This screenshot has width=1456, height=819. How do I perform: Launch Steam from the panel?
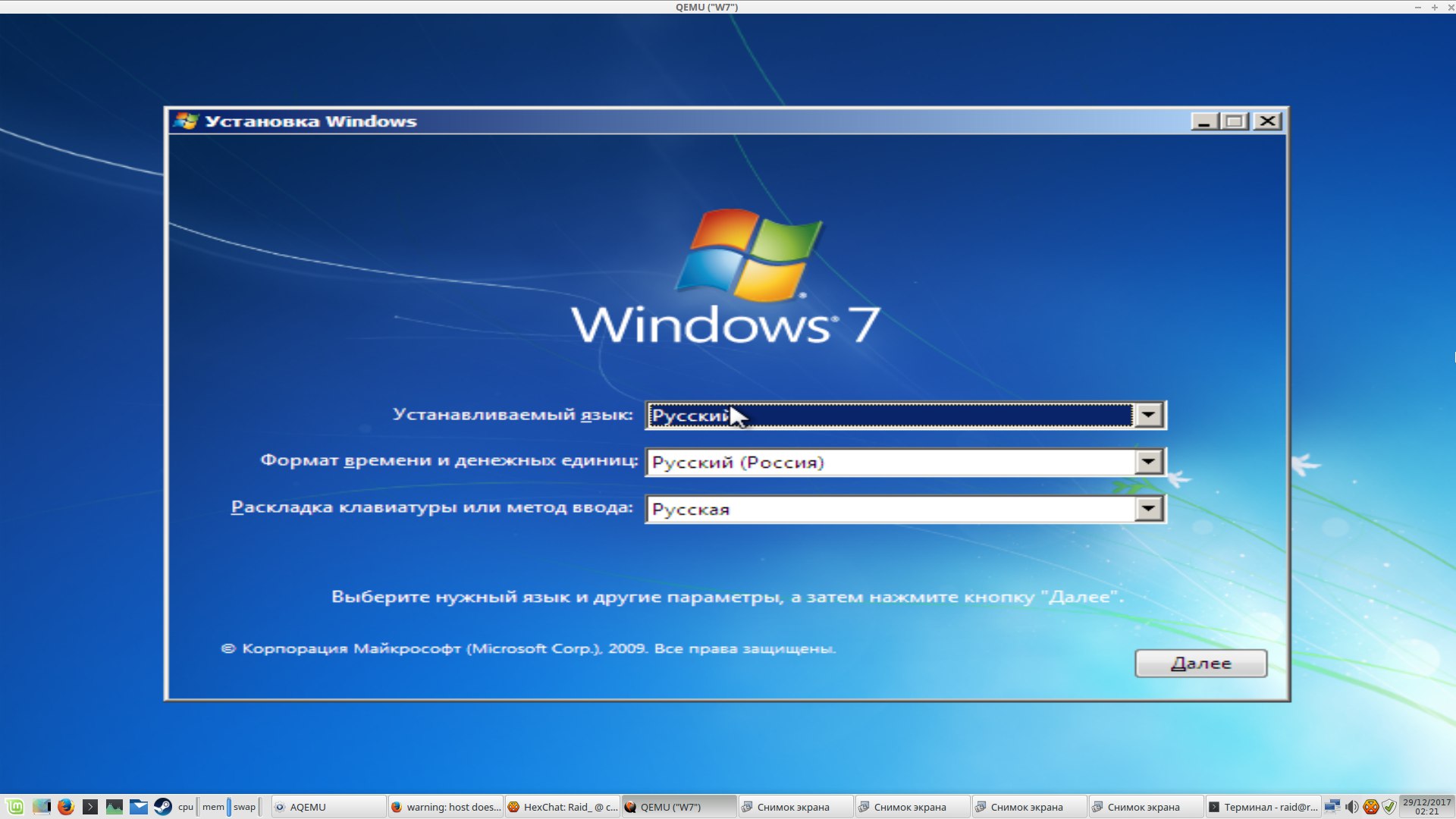click(163, 807)
